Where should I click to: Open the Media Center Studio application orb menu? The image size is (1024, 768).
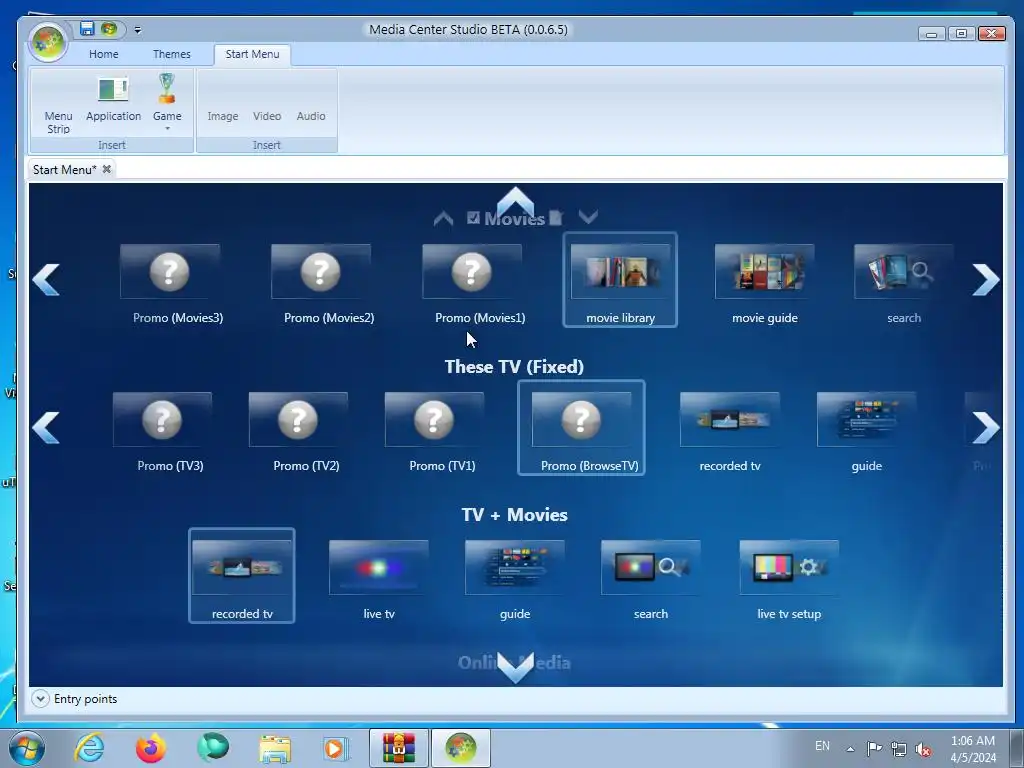coord(48,42)
